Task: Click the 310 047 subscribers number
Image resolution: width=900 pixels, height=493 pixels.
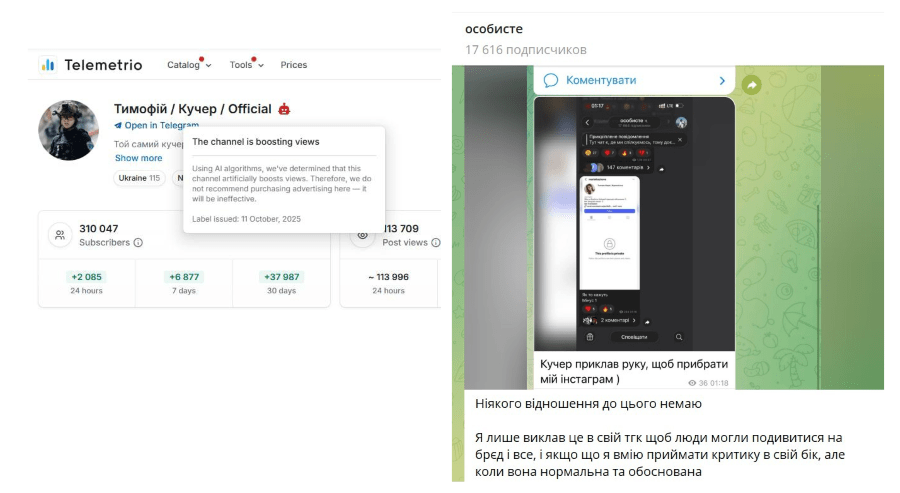Action: tap(99, 228)
